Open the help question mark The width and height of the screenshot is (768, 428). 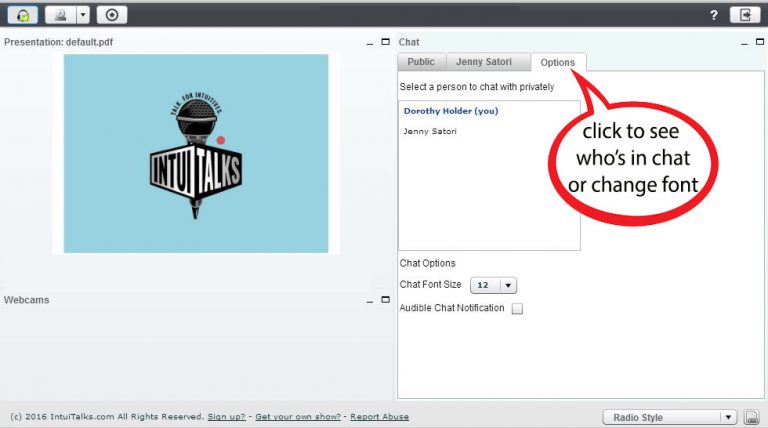coord(714,15)
